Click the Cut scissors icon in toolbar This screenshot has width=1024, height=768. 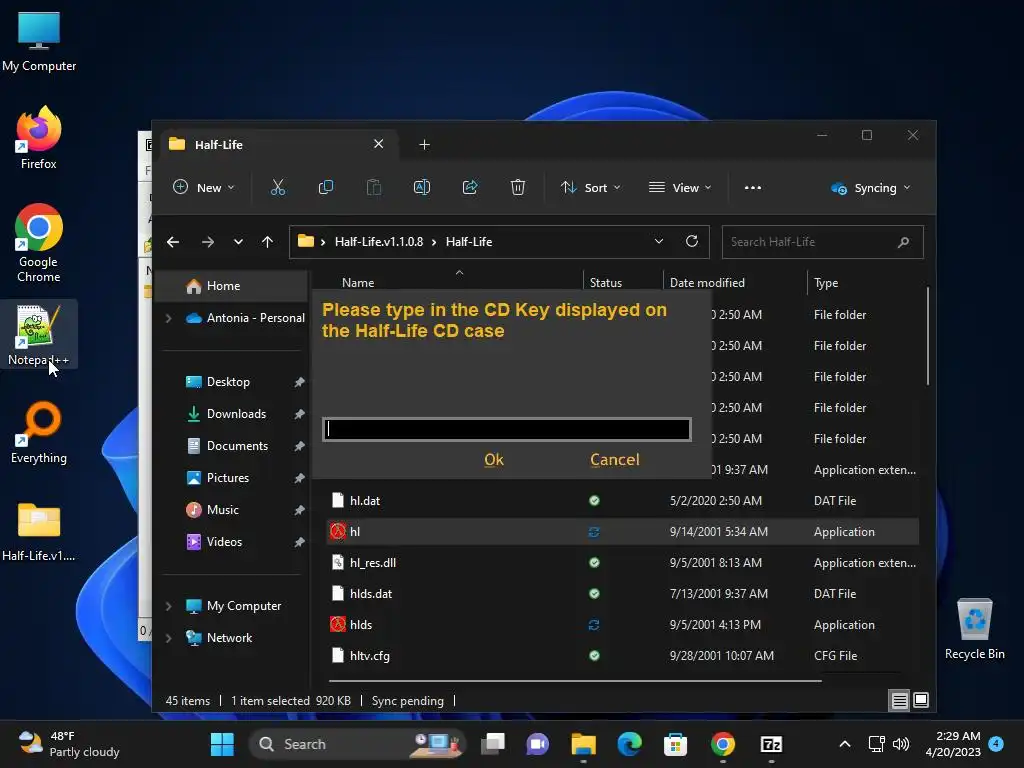278,188
